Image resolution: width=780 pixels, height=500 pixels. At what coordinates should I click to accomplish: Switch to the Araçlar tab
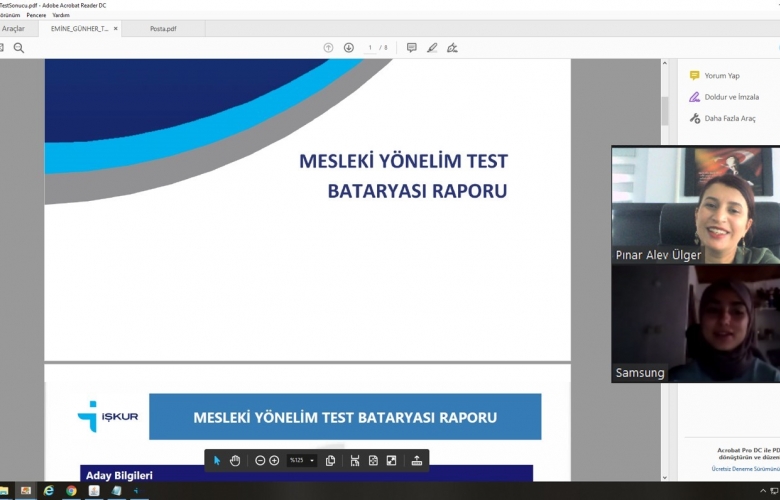[x=13, y=29]
